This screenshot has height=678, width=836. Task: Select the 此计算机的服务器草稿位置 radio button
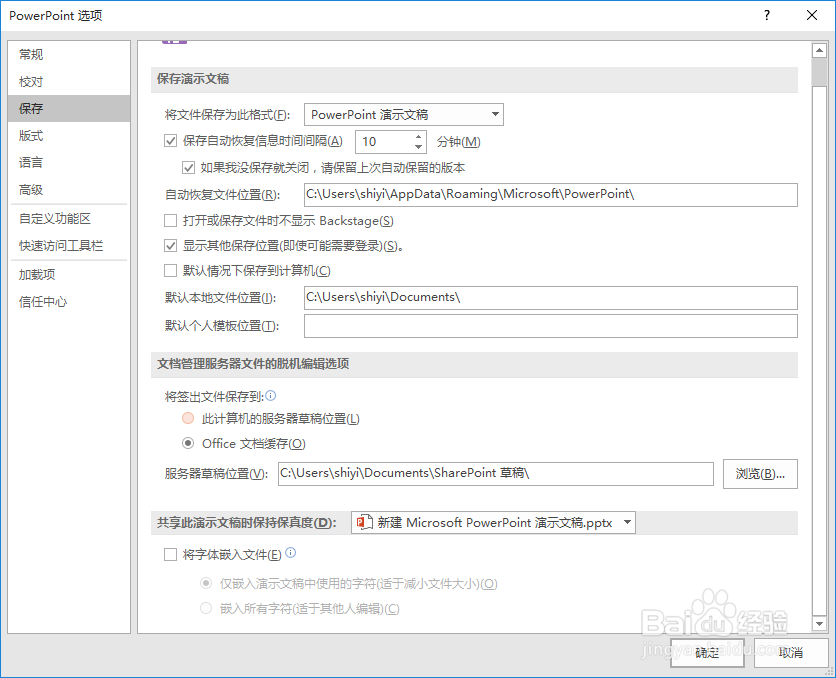point(188,418)
